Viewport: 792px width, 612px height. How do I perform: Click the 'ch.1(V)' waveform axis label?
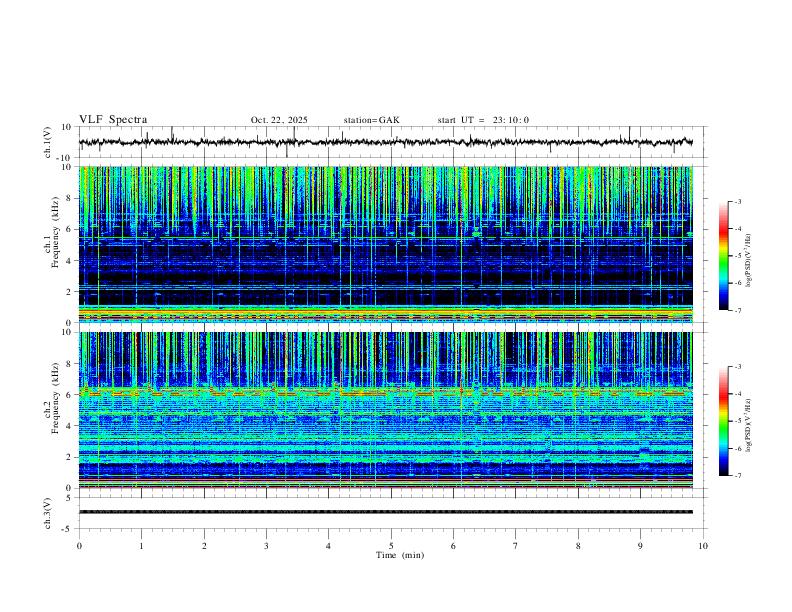[x=48, y=142]
